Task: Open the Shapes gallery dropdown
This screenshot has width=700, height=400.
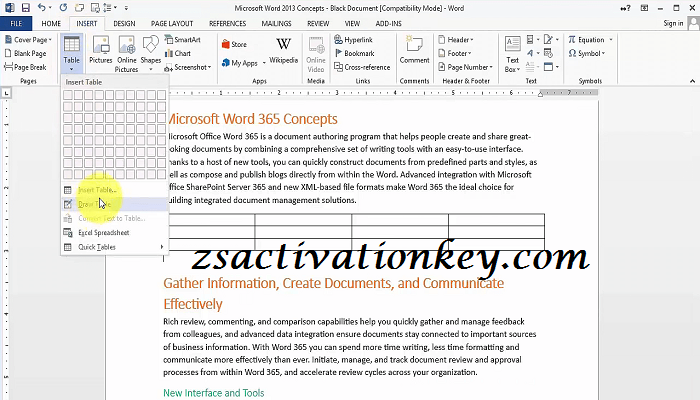Action: tap(151, 70)
